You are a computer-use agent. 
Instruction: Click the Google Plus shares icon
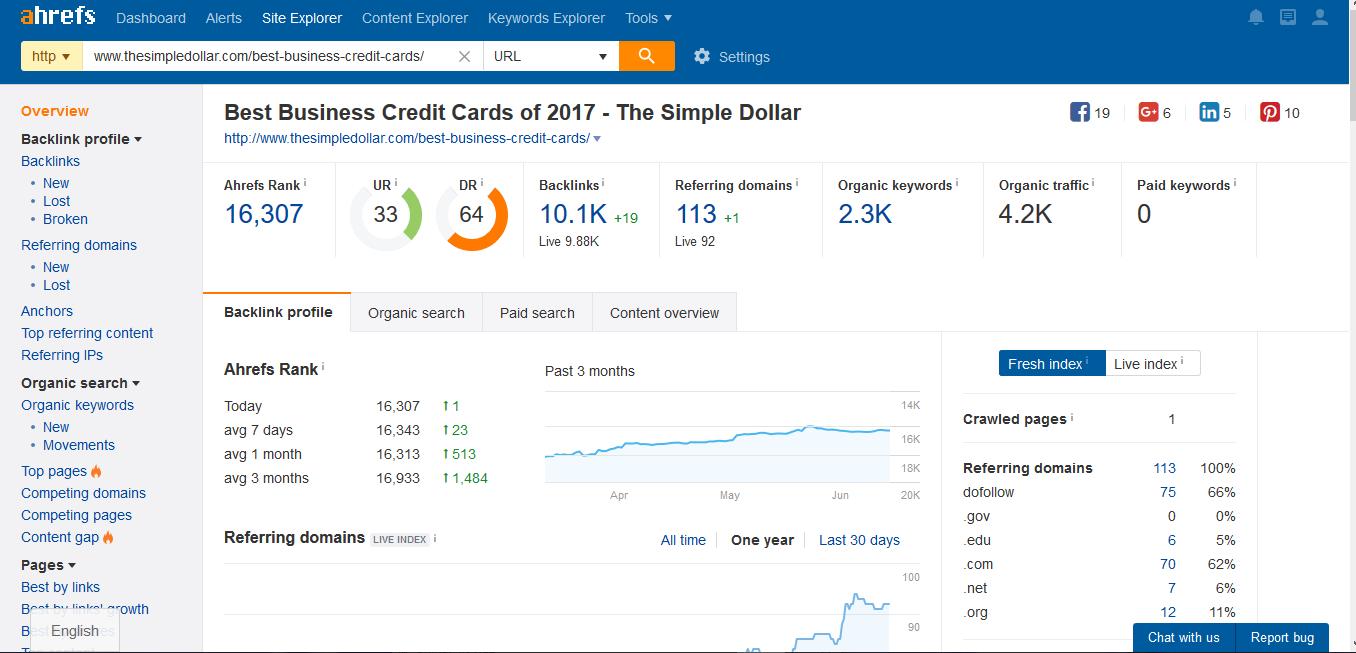pyautogui.click(x=1148, y=112)
